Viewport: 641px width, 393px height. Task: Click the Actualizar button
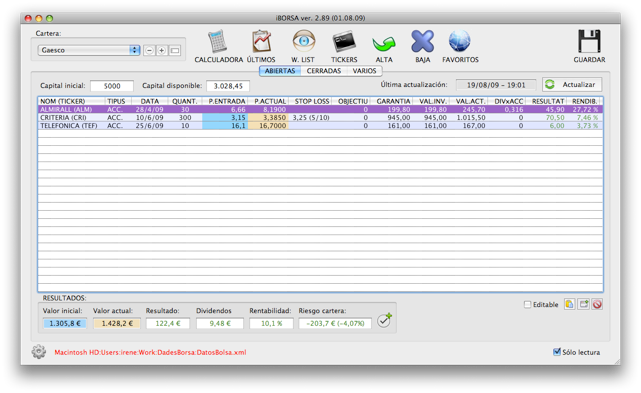click(572, 85)
